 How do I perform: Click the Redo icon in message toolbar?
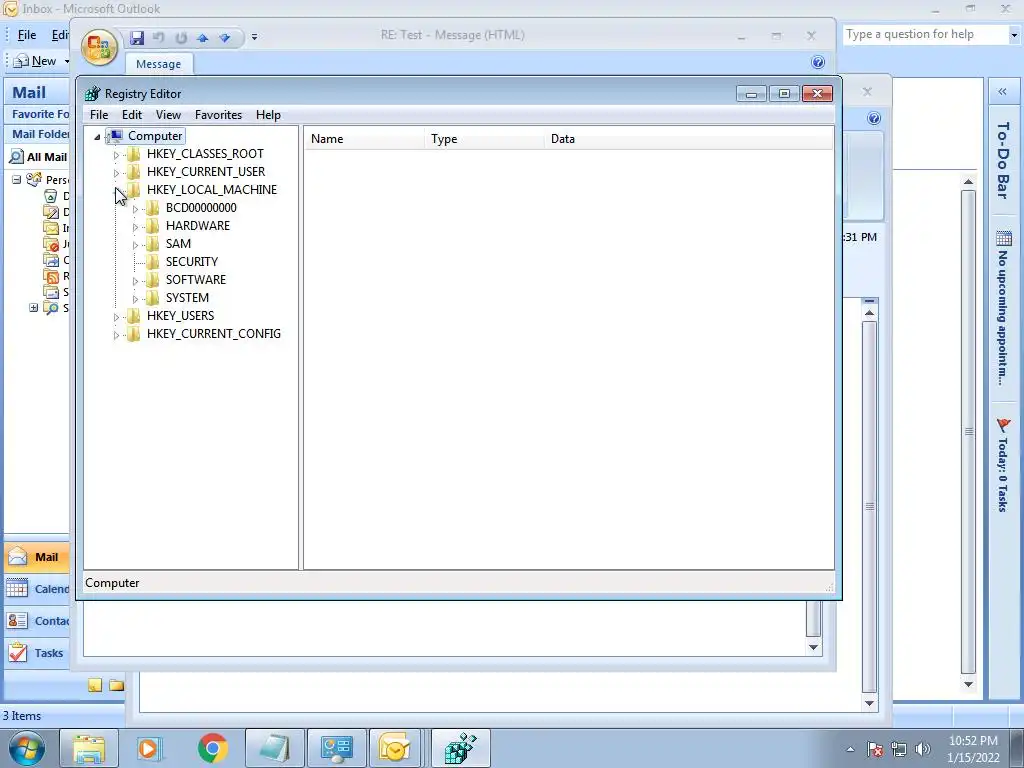pyautogui.click(x=181, y=38)
